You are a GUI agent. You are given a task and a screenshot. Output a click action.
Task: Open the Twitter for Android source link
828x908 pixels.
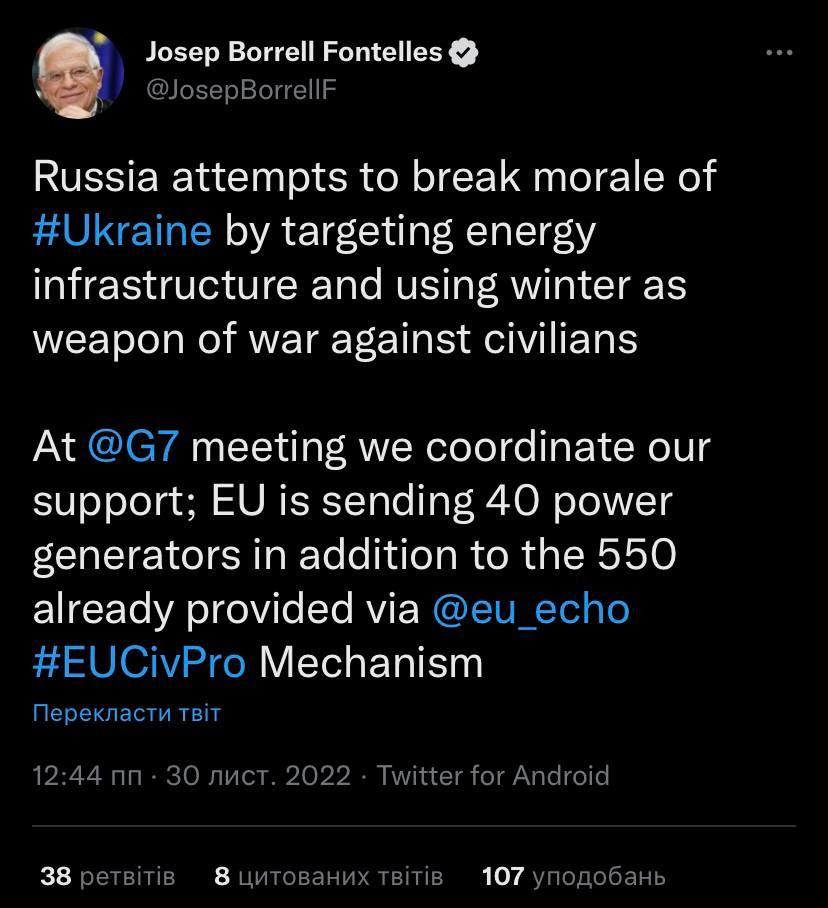(493, 775)
